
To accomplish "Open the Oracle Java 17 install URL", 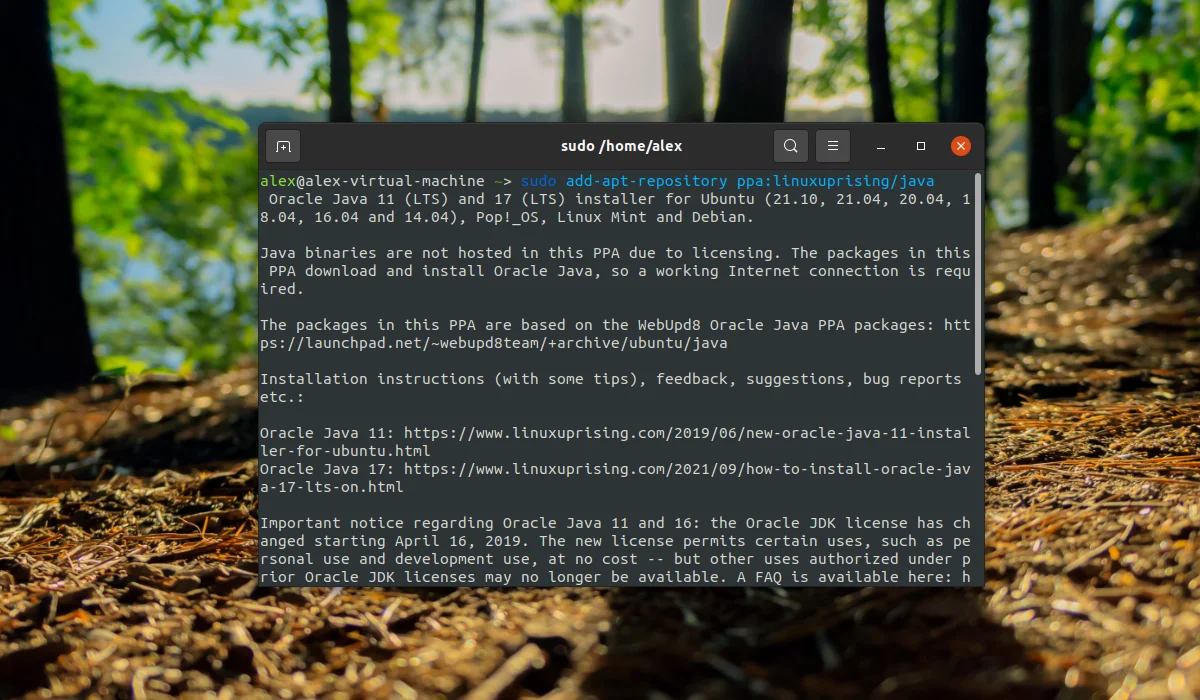I will click(x=615, y=478).
